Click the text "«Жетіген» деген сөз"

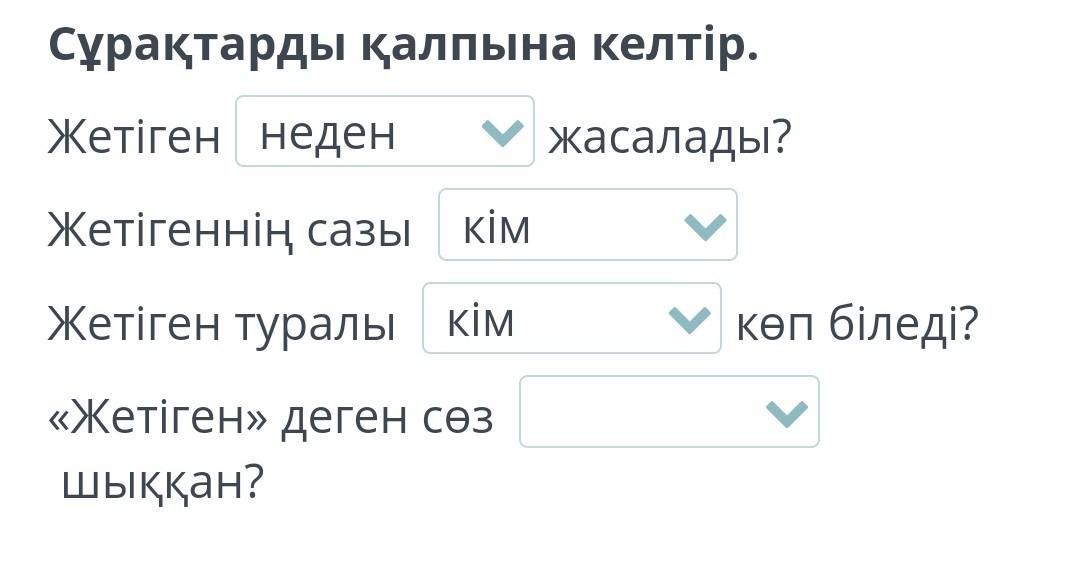(x=271, y=418)
